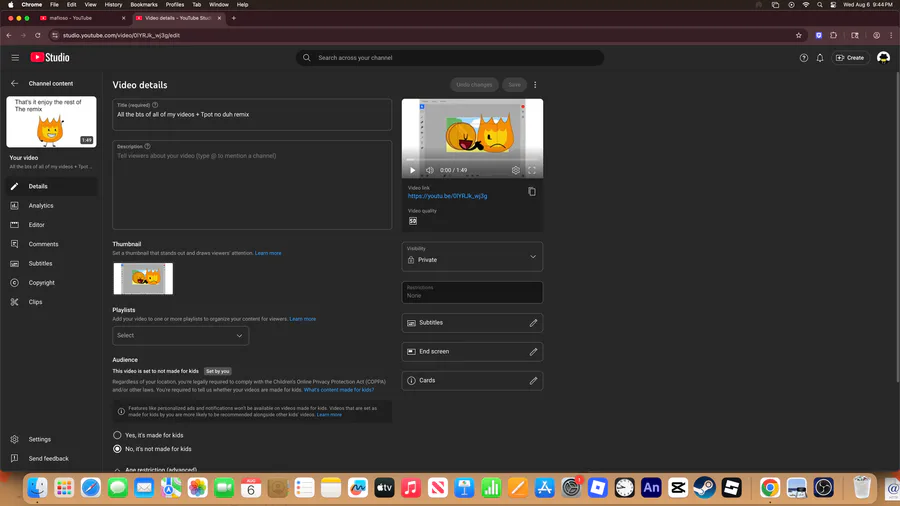Mute the video preview volume

429,170
